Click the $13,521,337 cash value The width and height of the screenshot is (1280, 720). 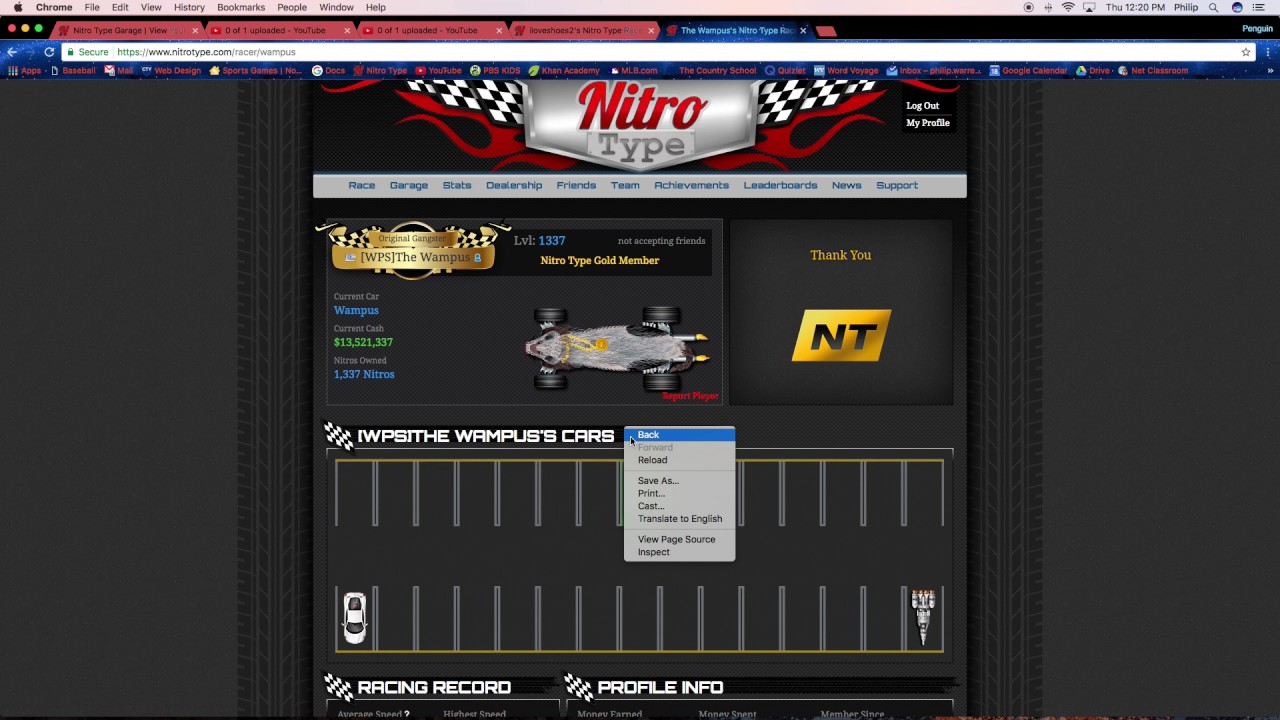click(x=363, y=342)
